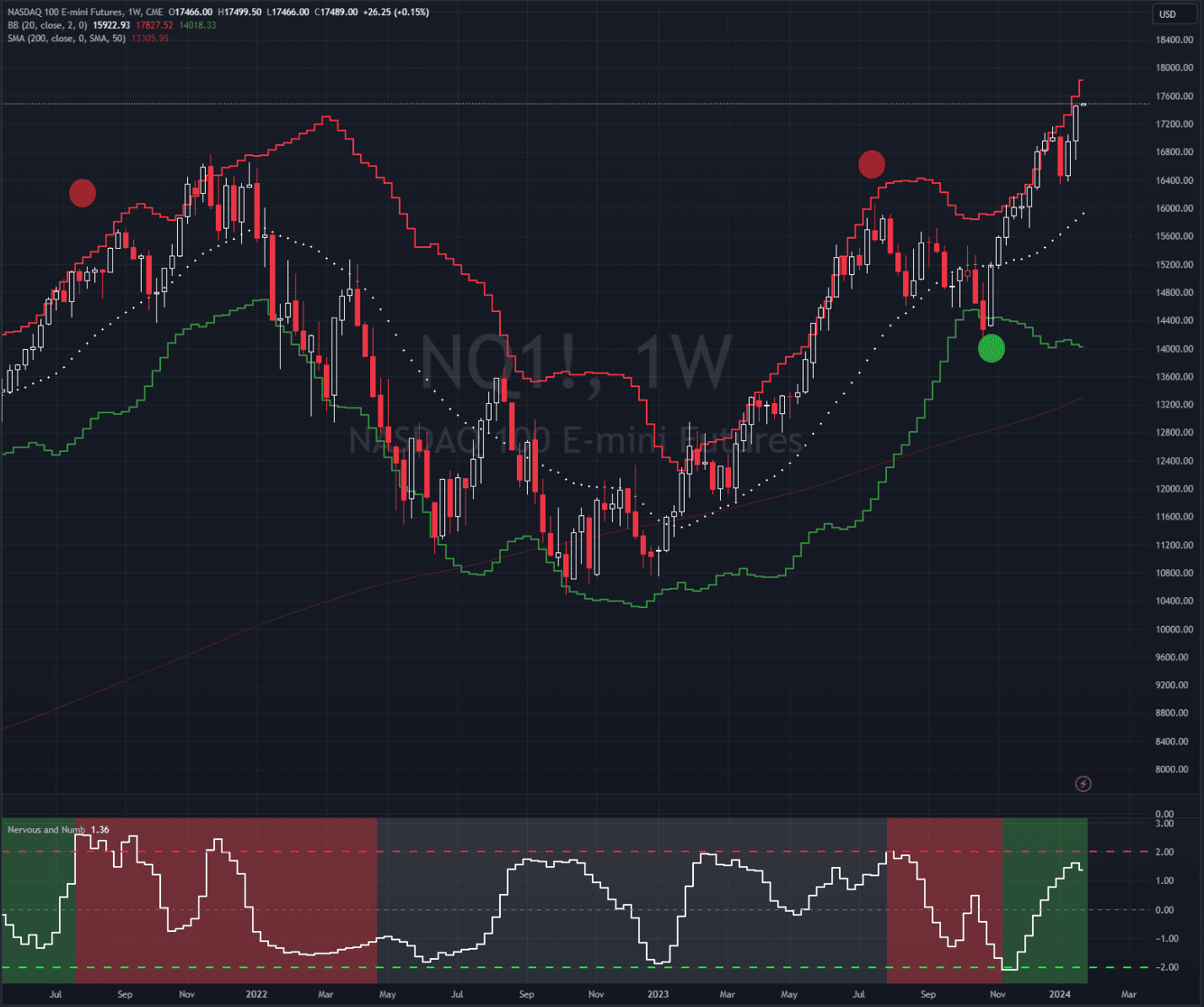Image resolution: width=1204 pixels, height=1007 pixels.
Task: Click the 10000.00 price axis label
Action: point(1174,629)
